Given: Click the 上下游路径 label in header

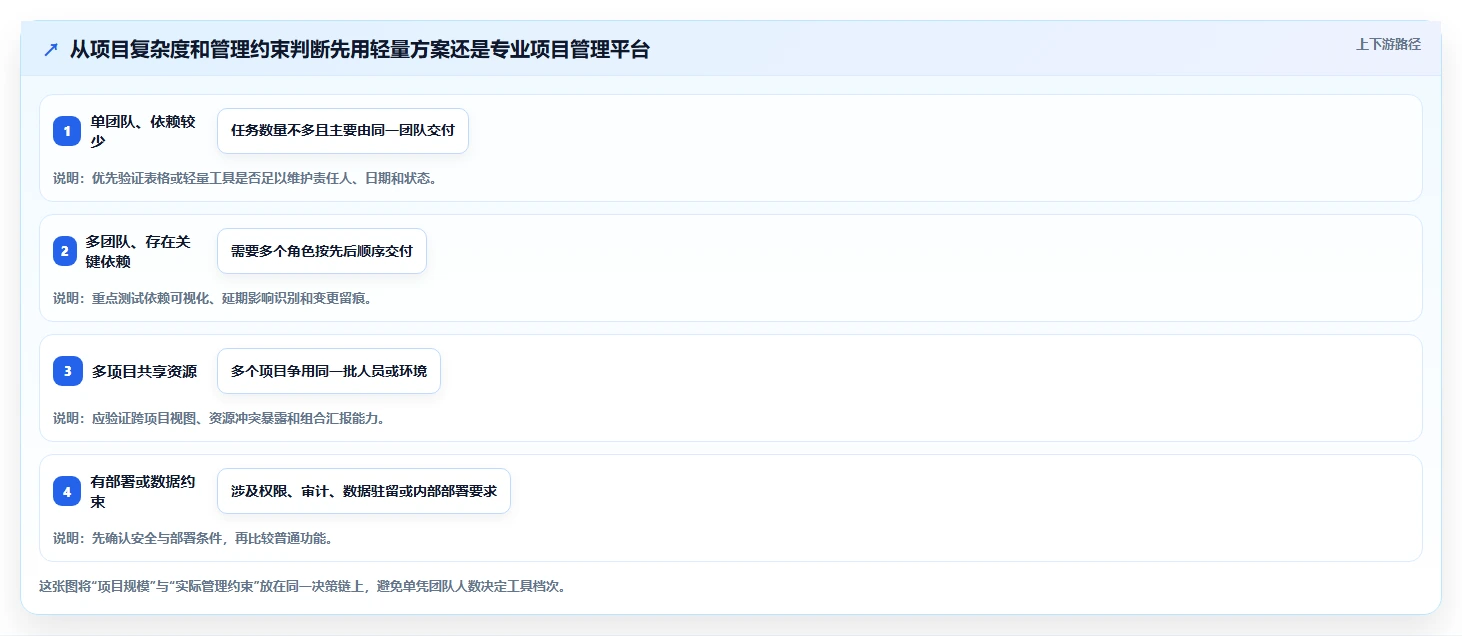Looking at the screenshot, I should (1388, 44).
